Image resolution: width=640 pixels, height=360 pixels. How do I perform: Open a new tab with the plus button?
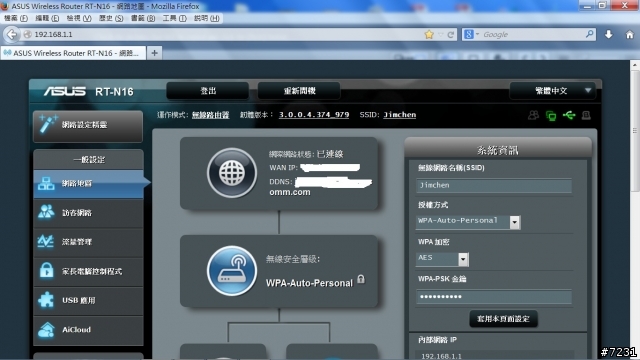coord(154,53)
